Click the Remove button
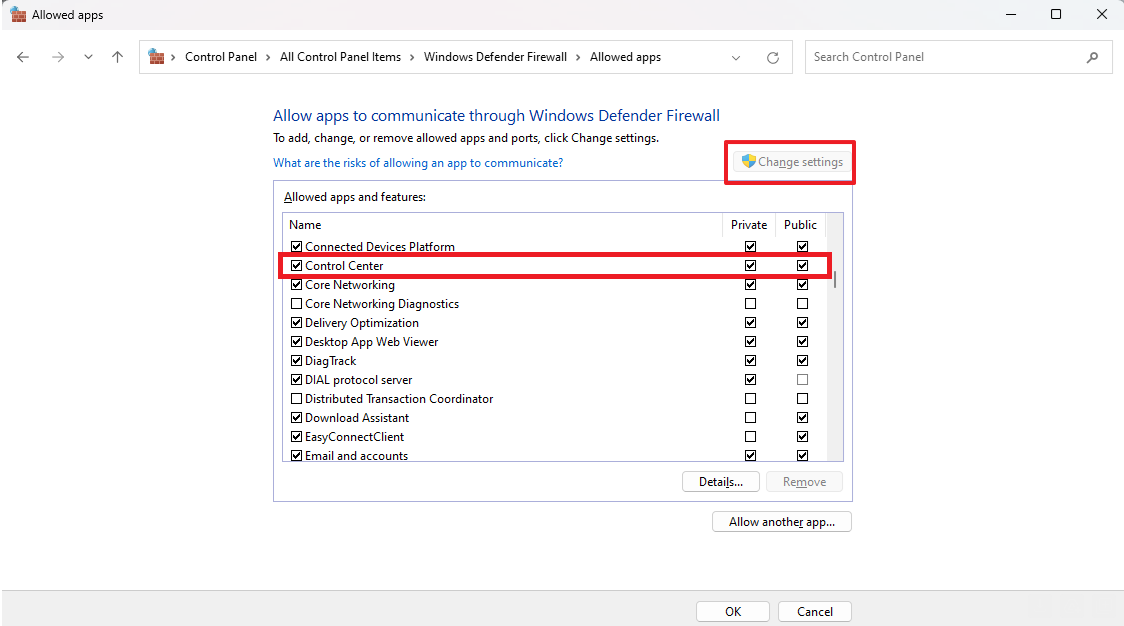Viewport: 1124px width, 626px height. (804, 482)
